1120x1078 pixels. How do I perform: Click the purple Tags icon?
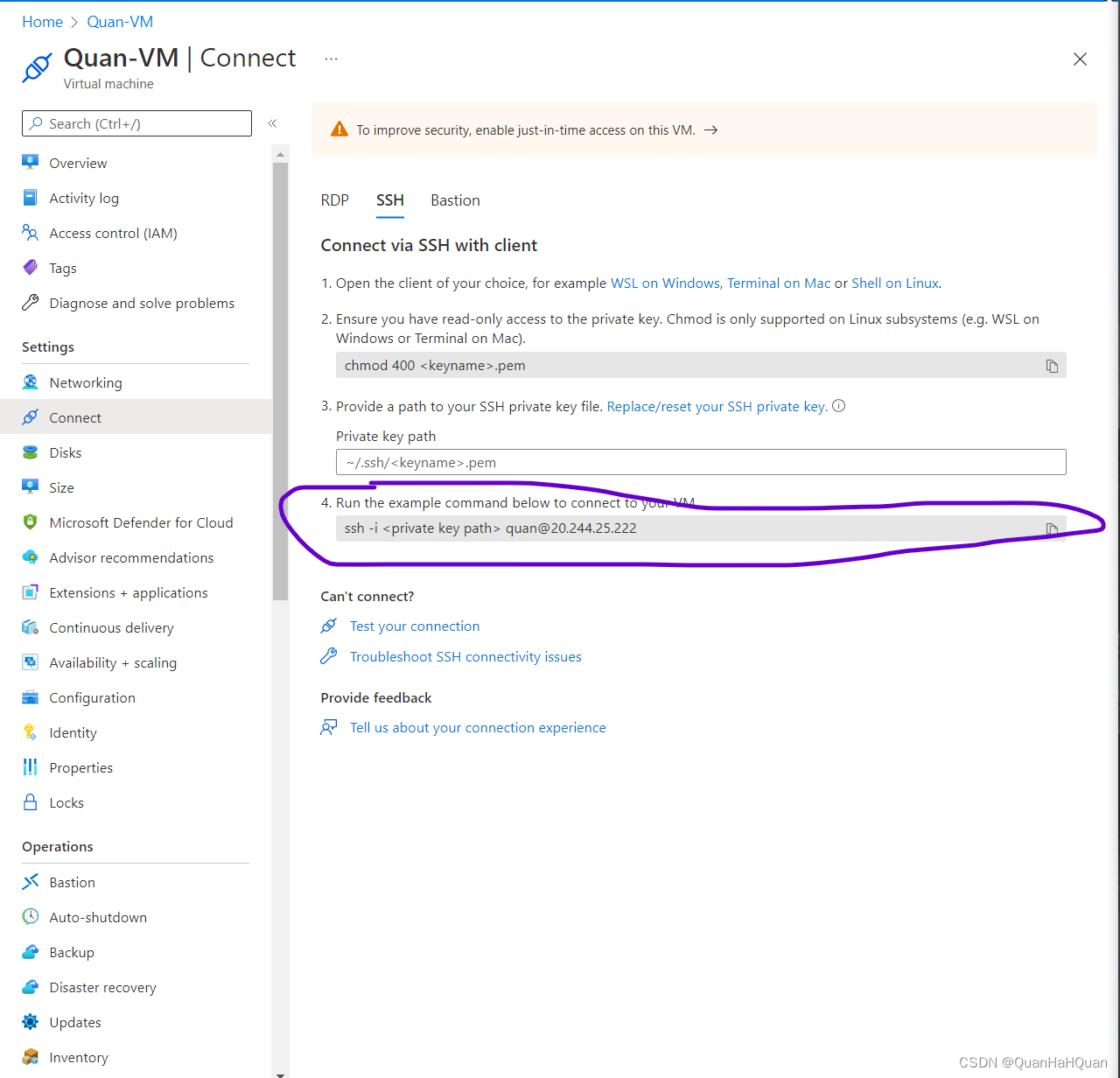click(31, 268)
